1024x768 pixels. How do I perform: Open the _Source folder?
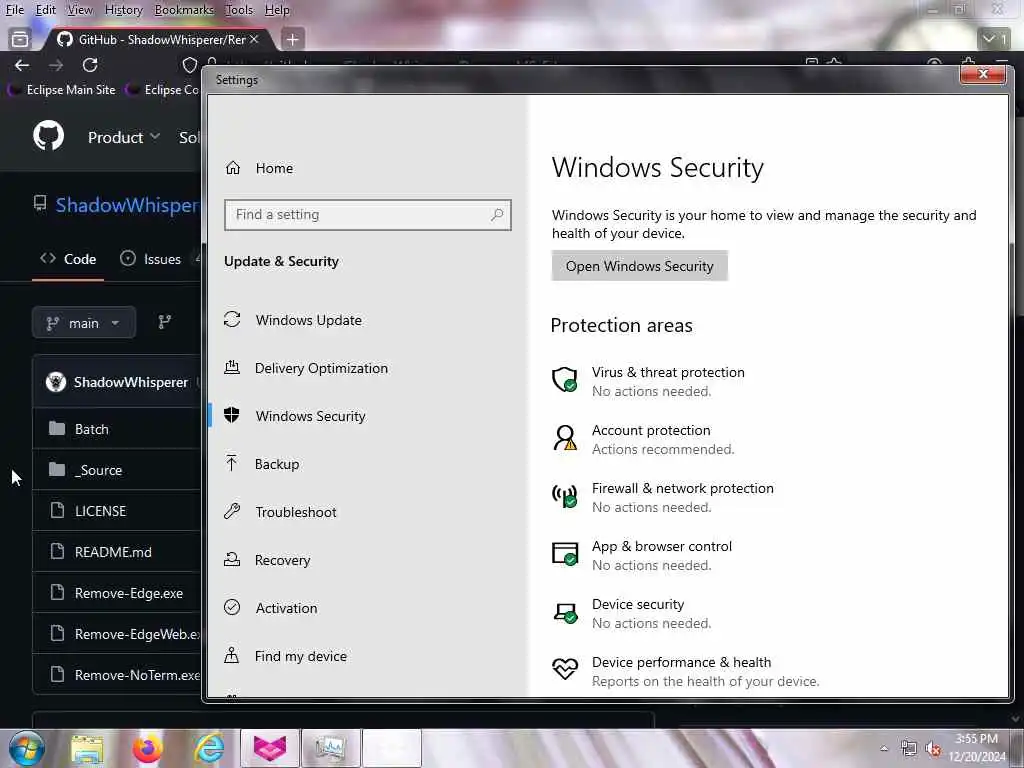coord(98,470)
